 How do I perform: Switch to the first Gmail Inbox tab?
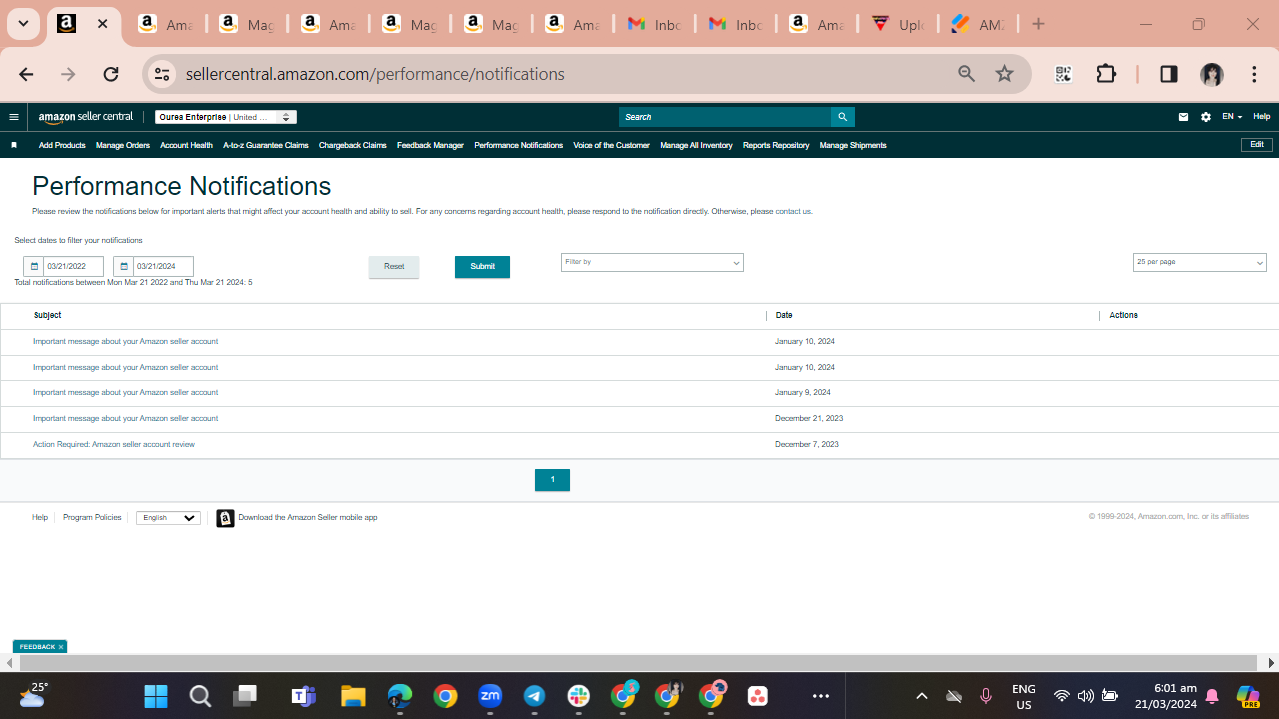[x=655, y=24]
